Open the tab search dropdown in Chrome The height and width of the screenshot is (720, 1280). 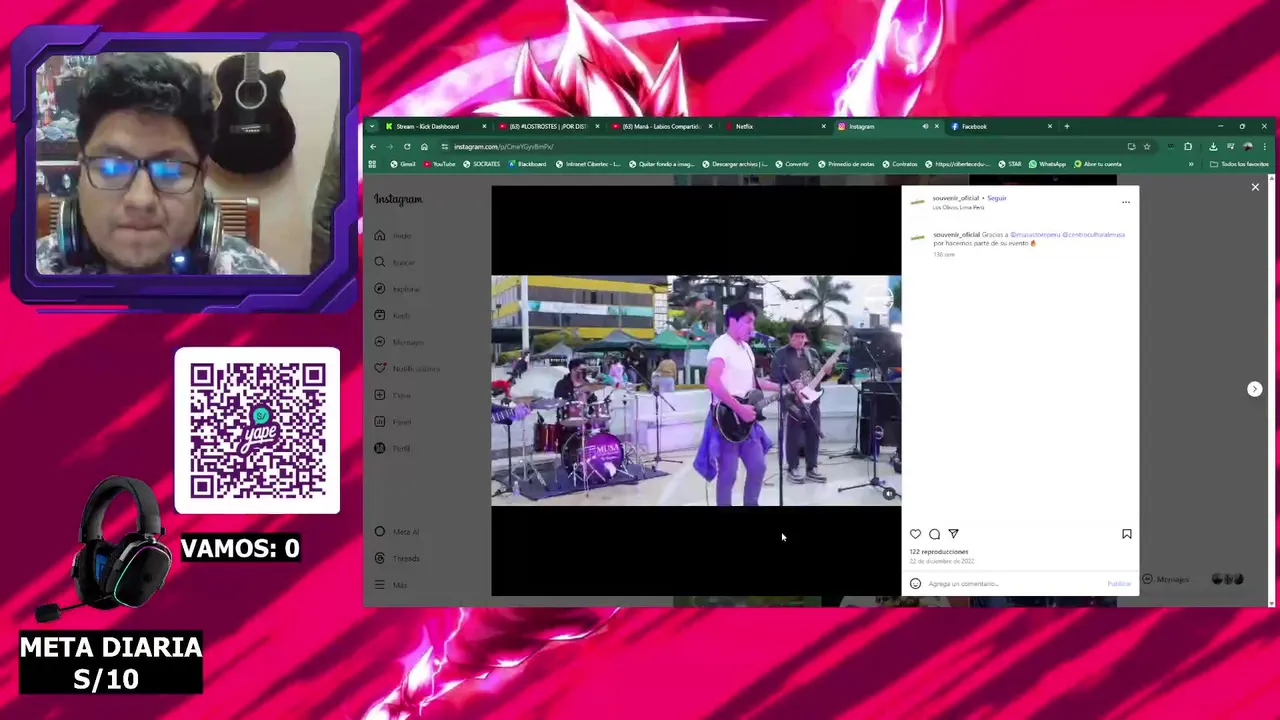point(373,126)
